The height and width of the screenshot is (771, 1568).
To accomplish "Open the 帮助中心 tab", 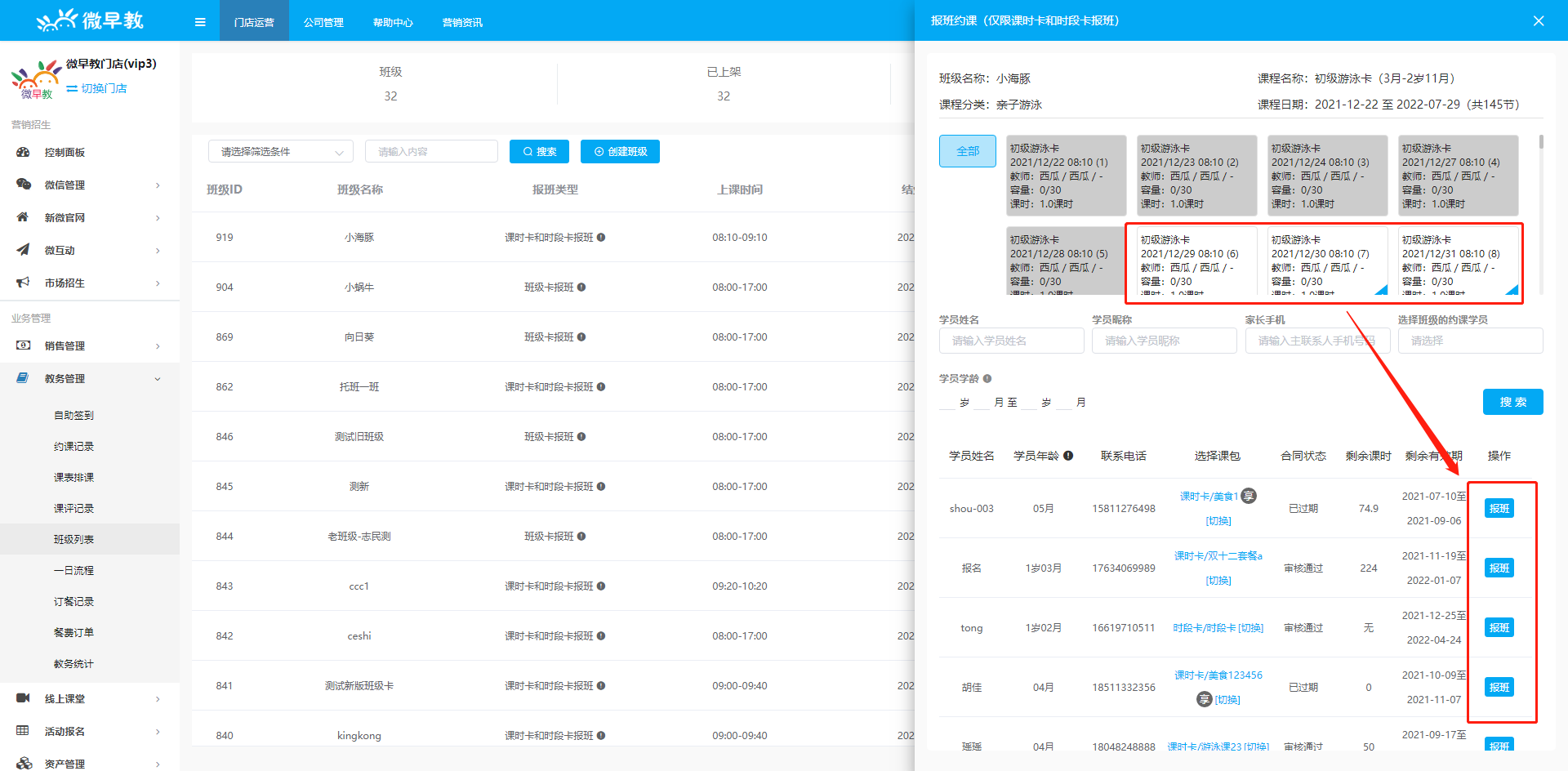I will [393, 22].
